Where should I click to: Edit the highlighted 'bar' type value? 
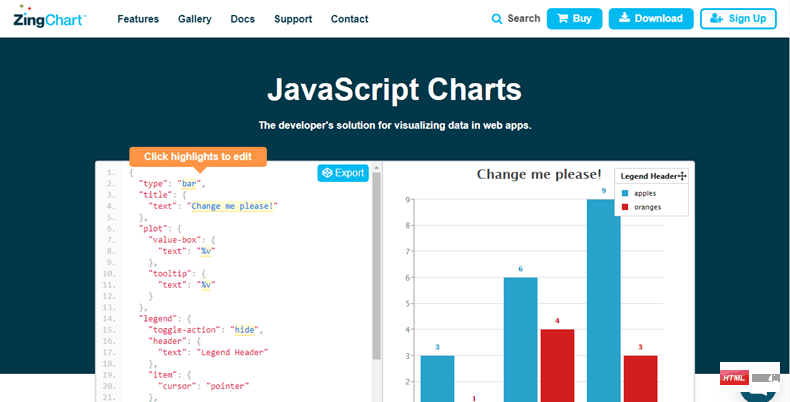(191, 184)
